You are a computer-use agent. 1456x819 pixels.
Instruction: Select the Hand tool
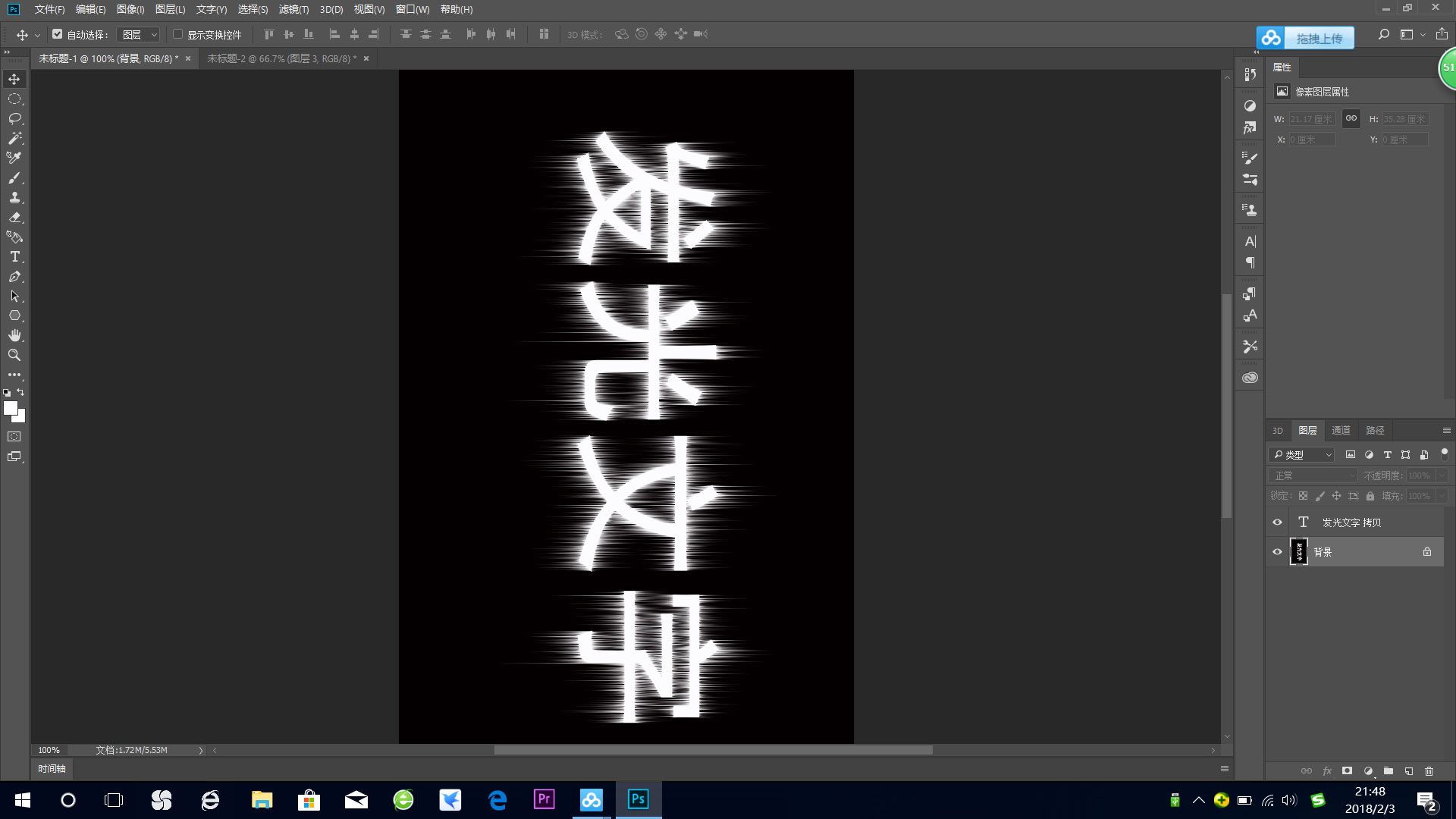coord(14,335)
